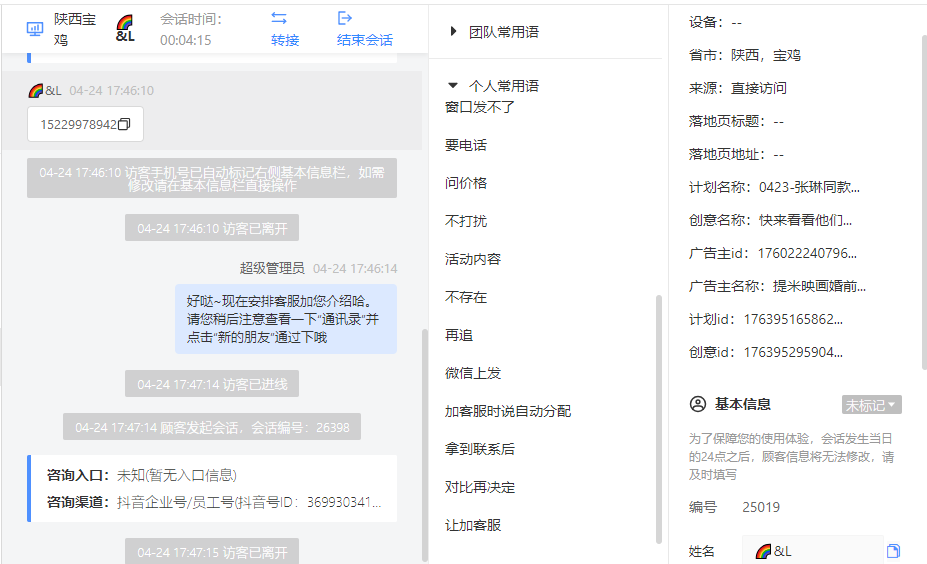Choose the 加客服时说自动分配 phrase
Viewport: 927px width, 564px height.
508,411
